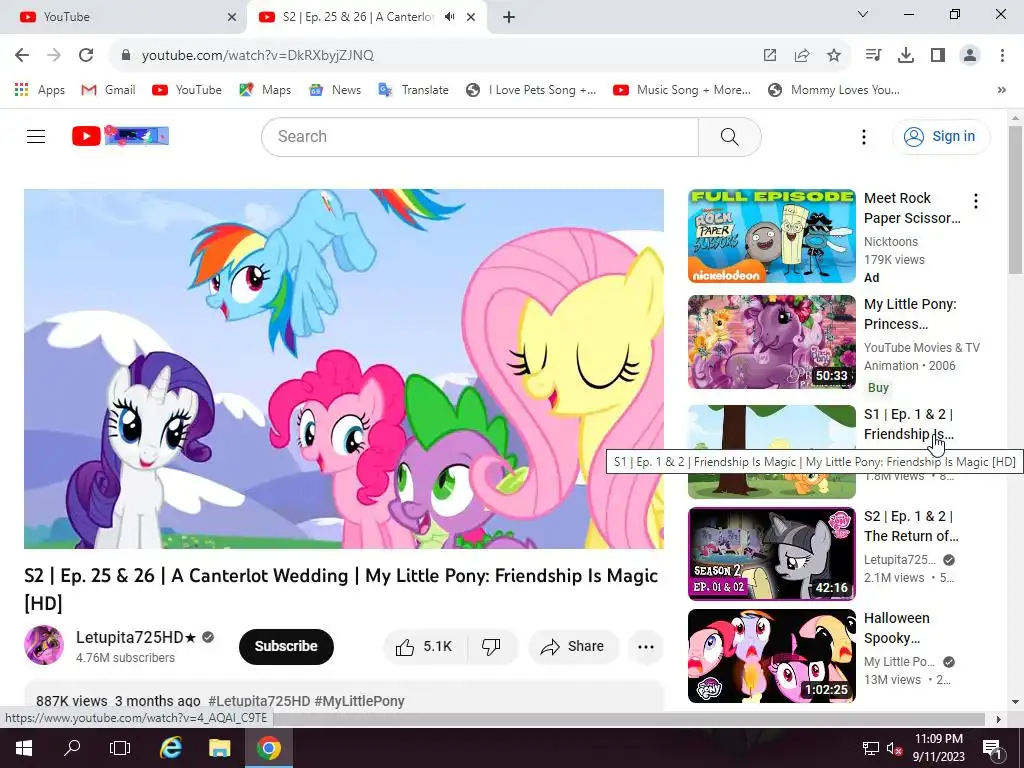Viewport: 1024px width, 768px height.
Task: Open a new browser tab
Action: click(x=509, y=17)
